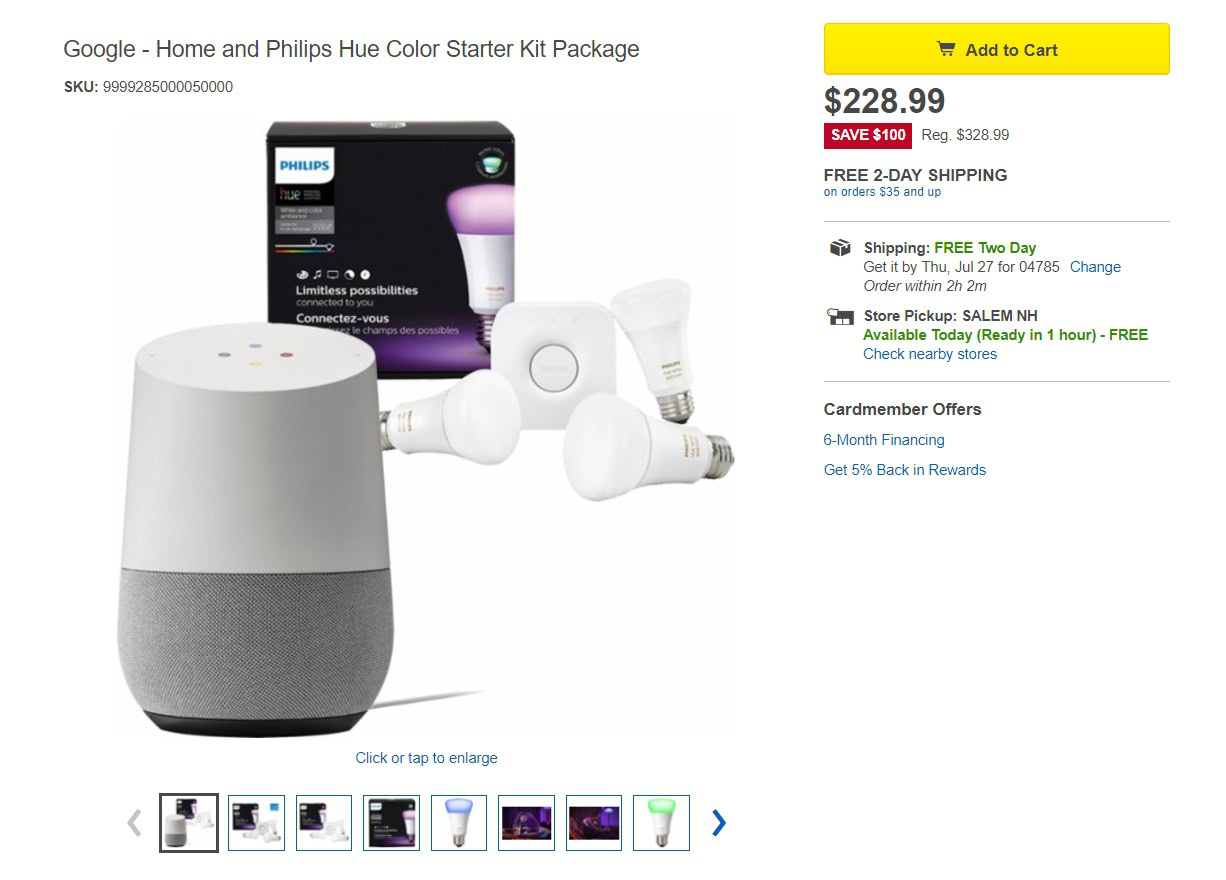Click the 'Click or tap to enlarge' link
The width and height of the screenshot is (1226, 880).
[x=426, y=758]
